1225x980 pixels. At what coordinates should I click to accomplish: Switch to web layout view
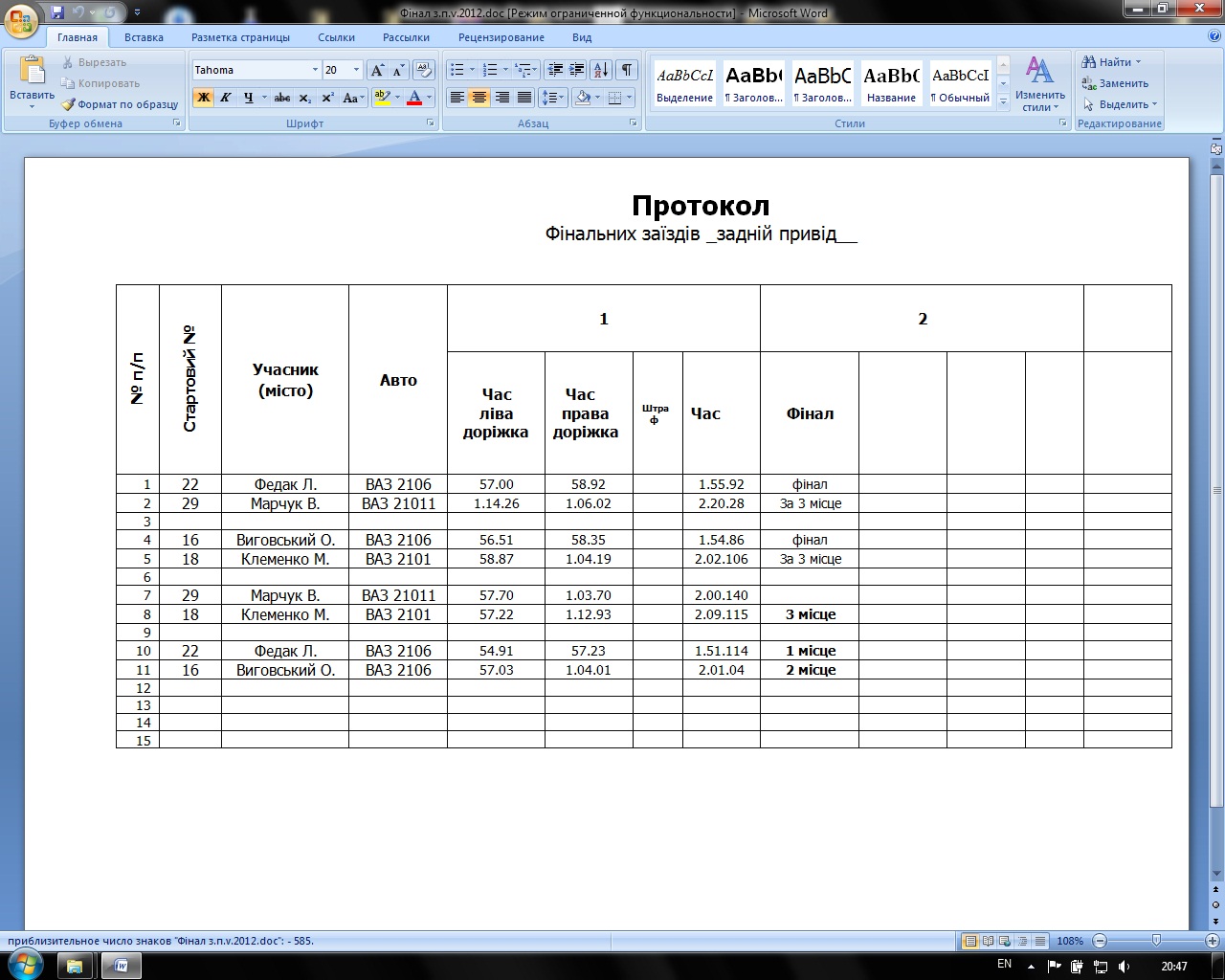1006,941
